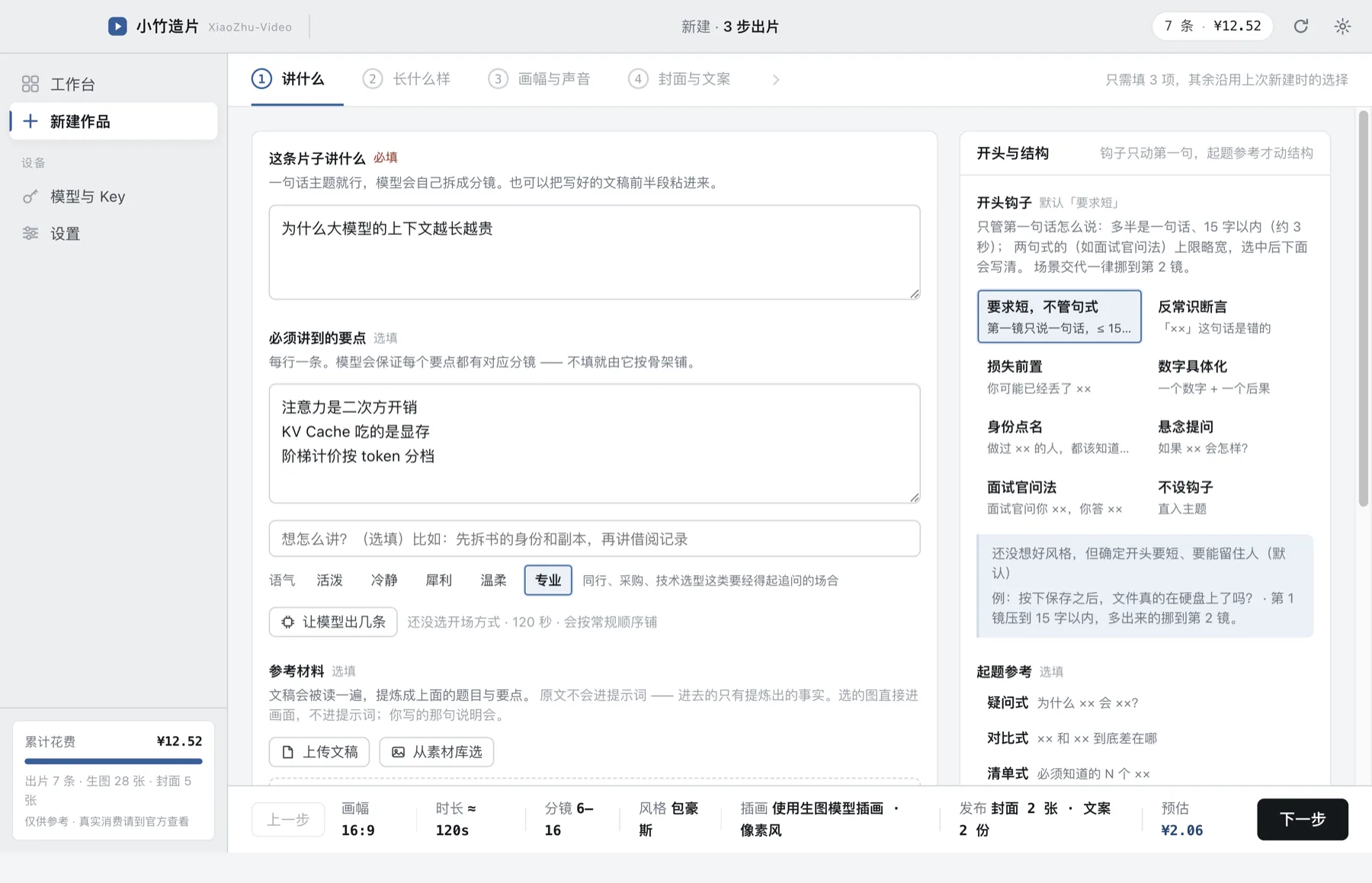Select 犀利 tone option
Viewport: 1372px width, 883px height.
point(438,581)
